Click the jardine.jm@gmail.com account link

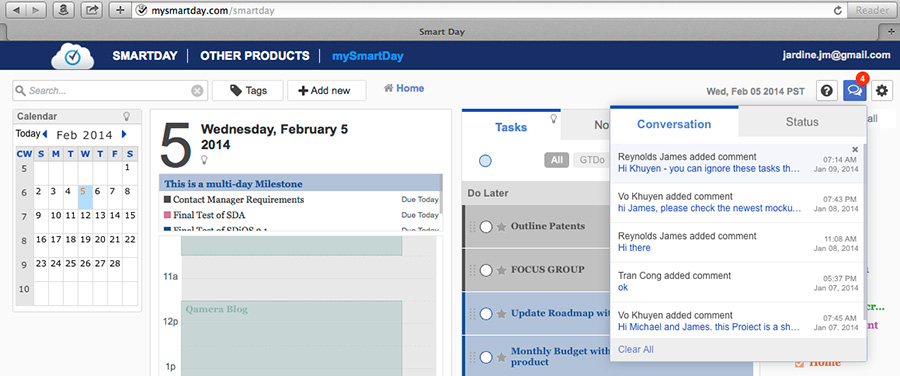pos(836,56)
